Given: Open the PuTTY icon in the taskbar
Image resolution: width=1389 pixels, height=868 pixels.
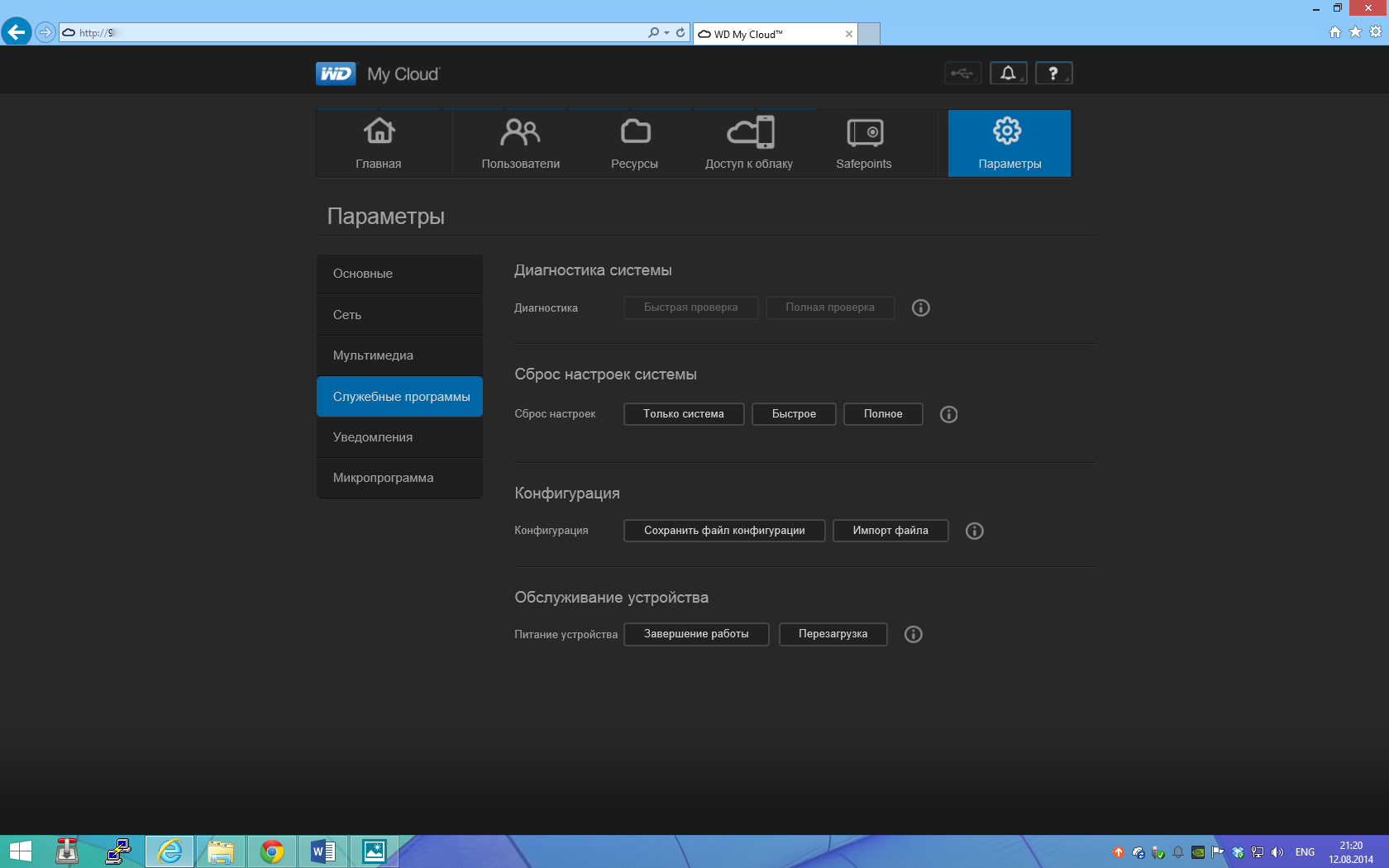Looking at the screenshot, I should pyautogui.click(x=118, y=851).
